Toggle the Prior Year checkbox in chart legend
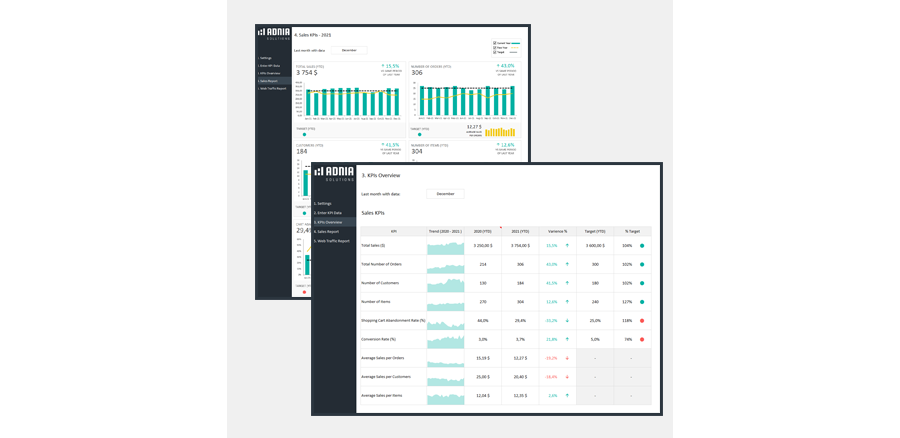 click(495, 47)
